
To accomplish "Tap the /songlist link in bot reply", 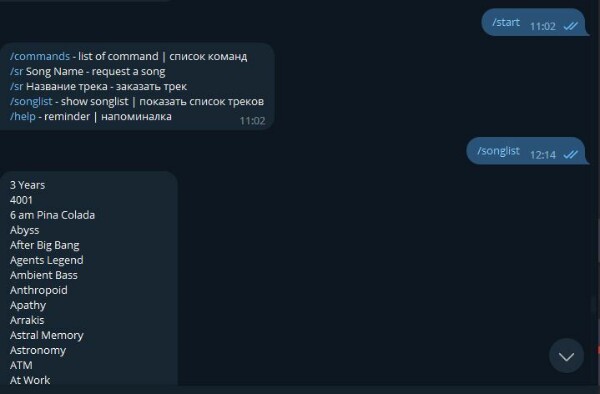I will pyautogui.click(x=31, y=101).
